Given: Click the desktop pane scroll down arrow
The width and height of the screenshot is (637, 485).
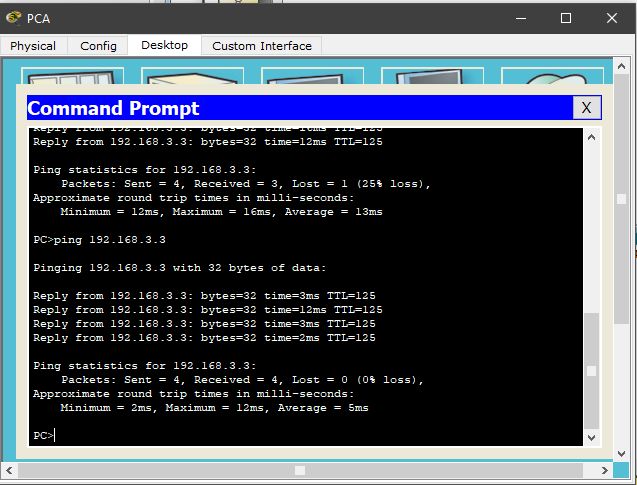Looking at the screenshot, I should click(x=621, y=453).
